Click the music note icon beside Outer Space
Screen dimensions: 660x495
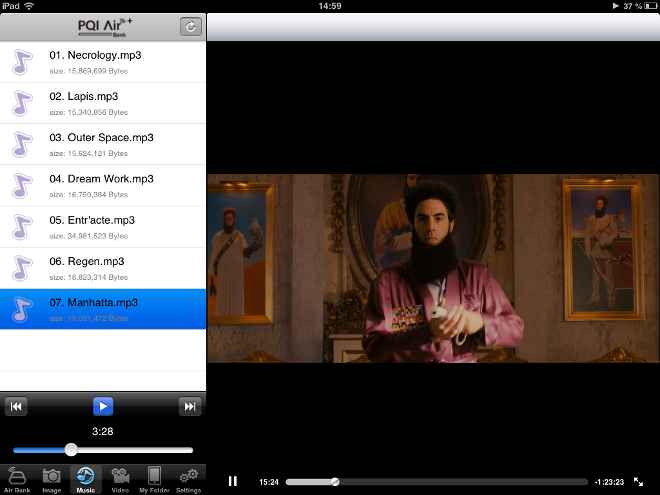(x=22, y=145)
